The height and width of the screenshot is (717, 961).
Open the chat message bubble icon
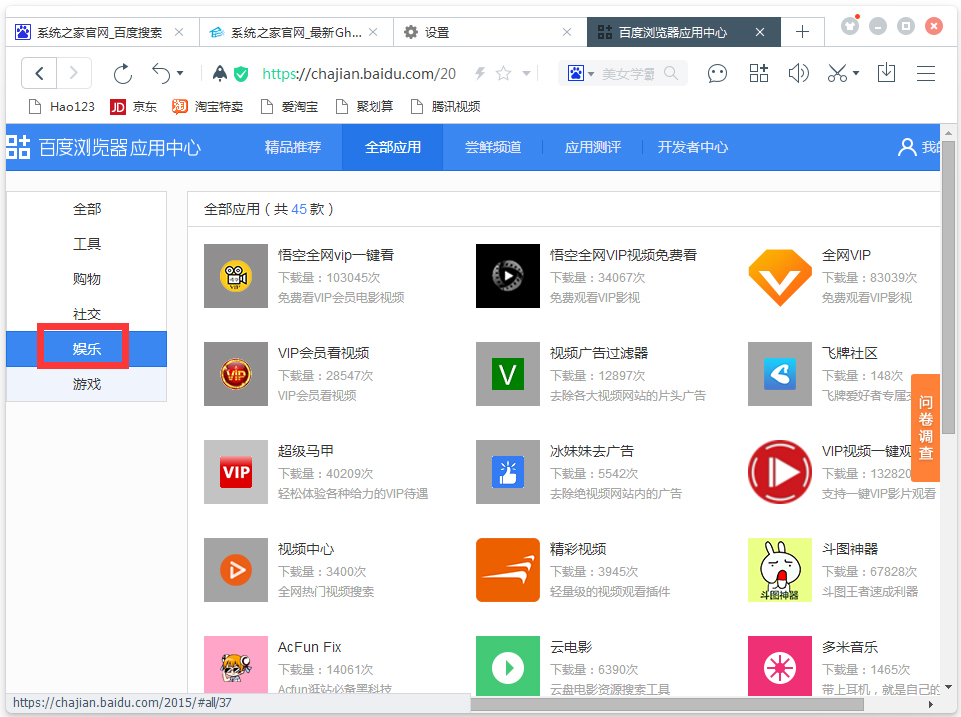717,74
